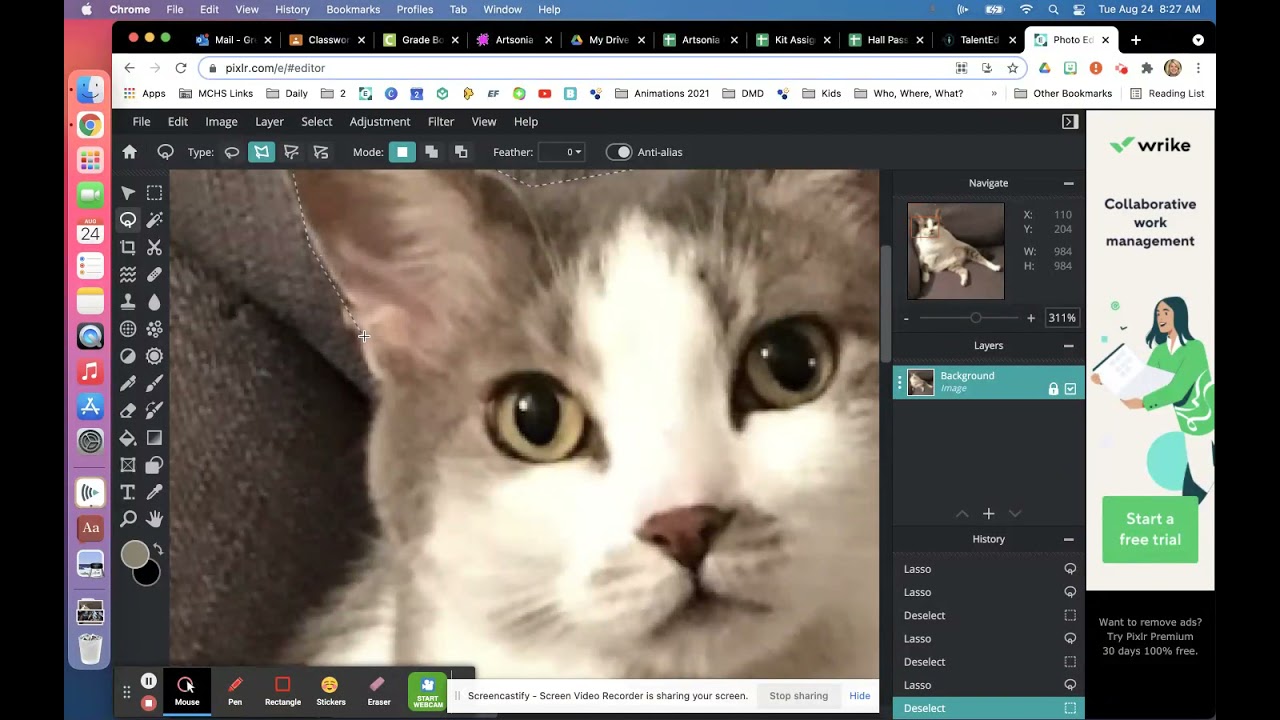Toggle Background layer visibility checkbox
The width and height of the screenshot is (1280, 720).
point(1070,389)
